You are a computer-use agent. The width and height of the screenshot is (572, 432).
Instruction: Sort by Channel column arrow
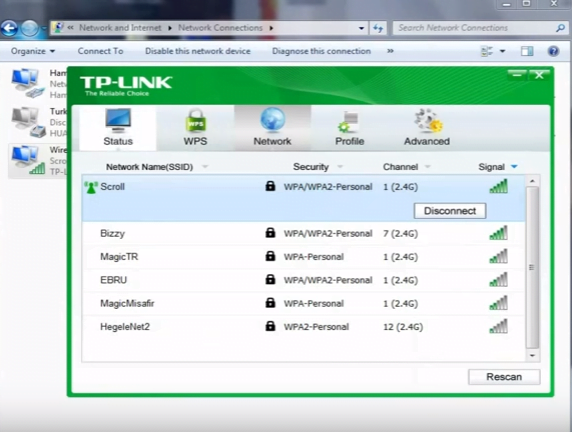pyautogui.click(x=428, y=167)
